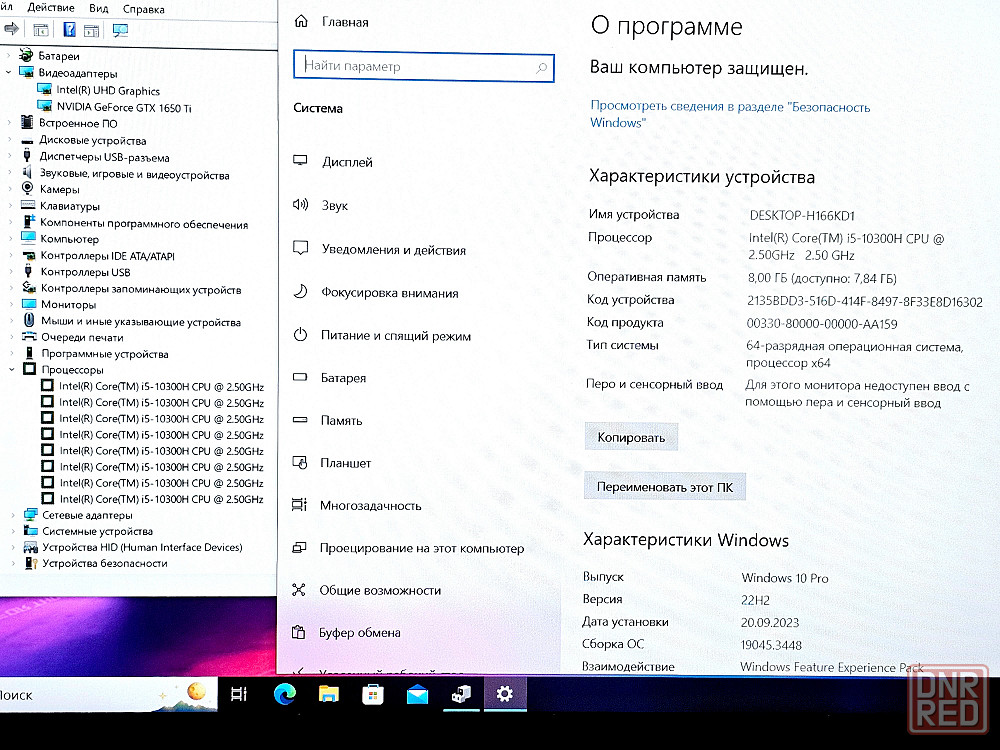Click the device name DESKTOP-H166KD1 text
Viewport: 1000px width, 750px height.
pos(802,216)
